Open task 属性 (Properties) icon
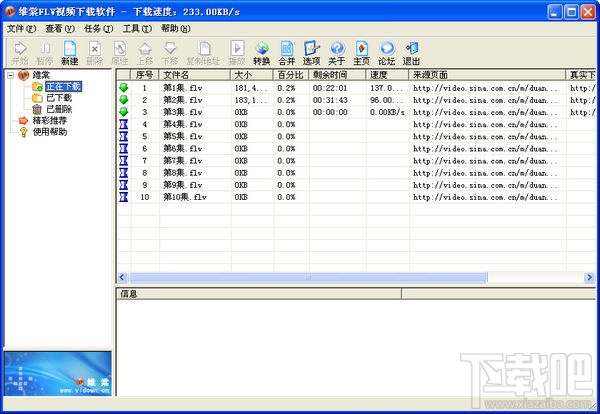This screenshot has width=600, height=414. 120,53
